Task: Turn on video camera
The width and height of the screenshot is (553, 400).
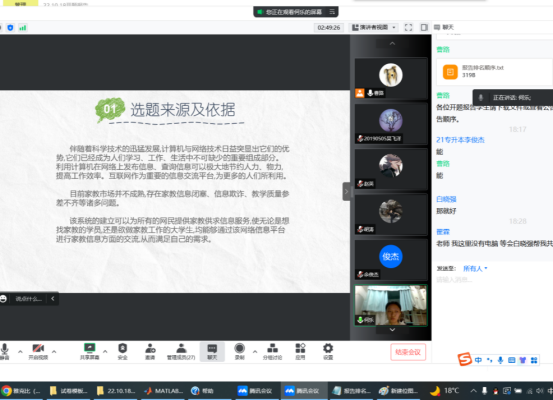Action: (x=38, y=351)
